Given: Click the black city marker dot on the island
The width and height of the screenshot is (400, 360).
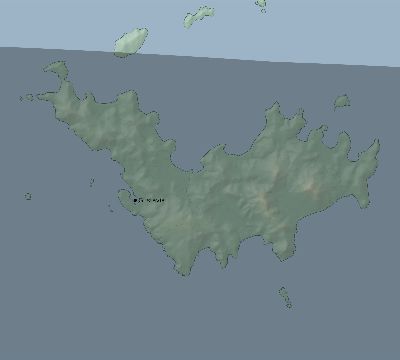Looking at the screenshot, I should click(135, 200).
